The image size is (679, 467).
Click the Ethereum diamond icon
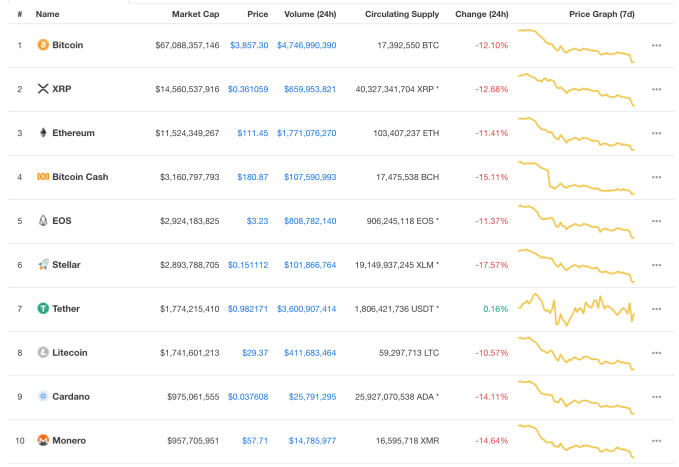tap(43, 133)
